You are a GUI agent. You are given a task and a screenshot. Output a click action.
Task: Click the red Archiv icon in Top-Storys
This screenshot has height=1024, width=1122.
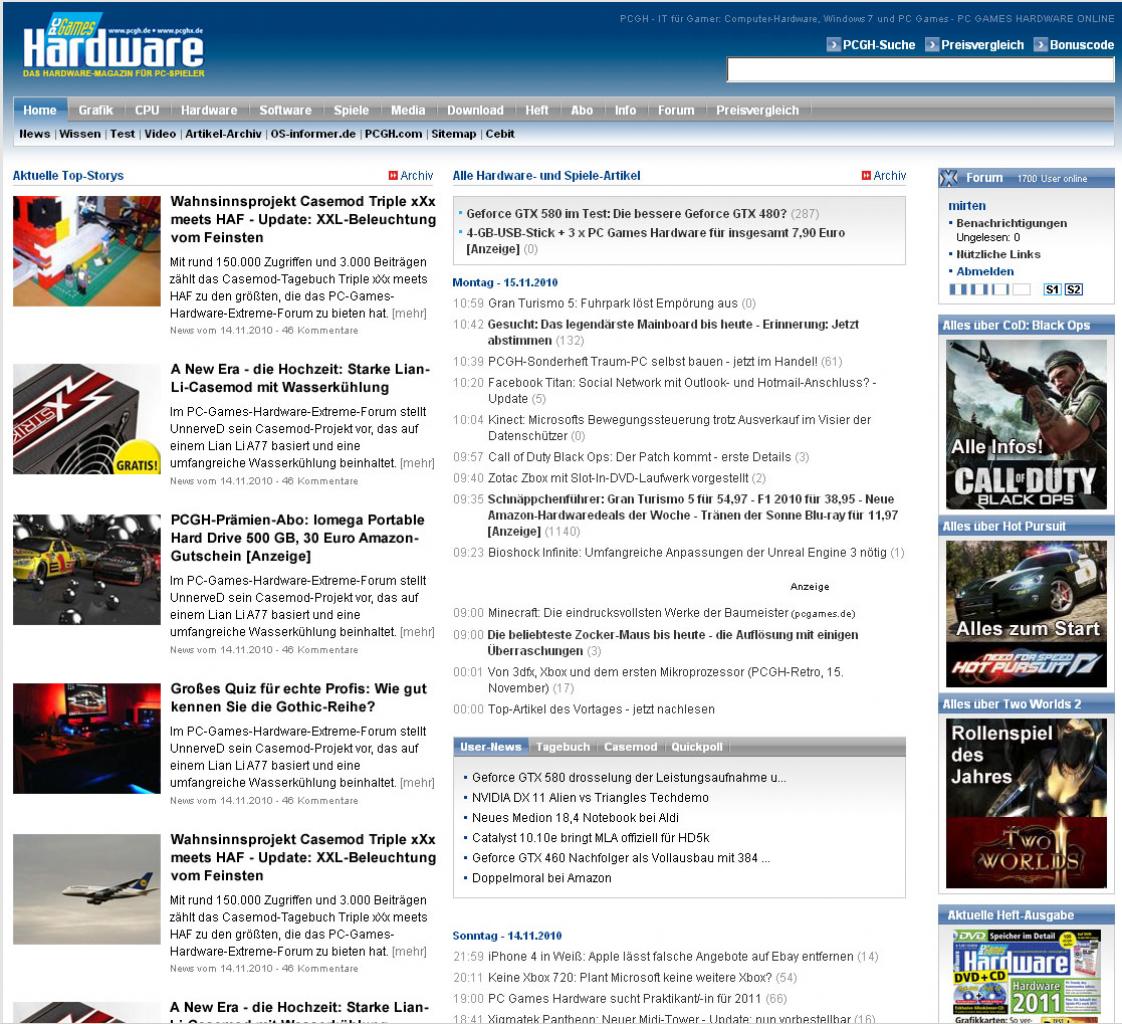click(393, 175)
